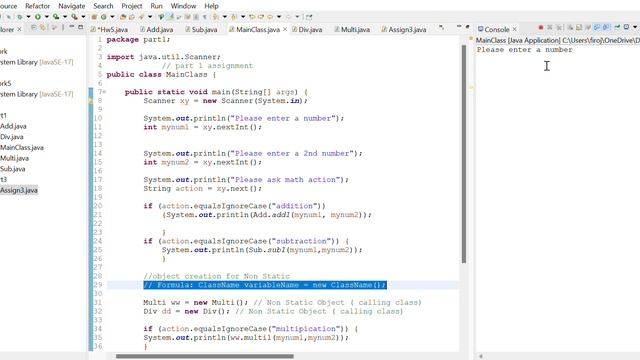The image size is (640, 360).
Task: Terminate the running program with red square
Action: (x=541, y=27)
